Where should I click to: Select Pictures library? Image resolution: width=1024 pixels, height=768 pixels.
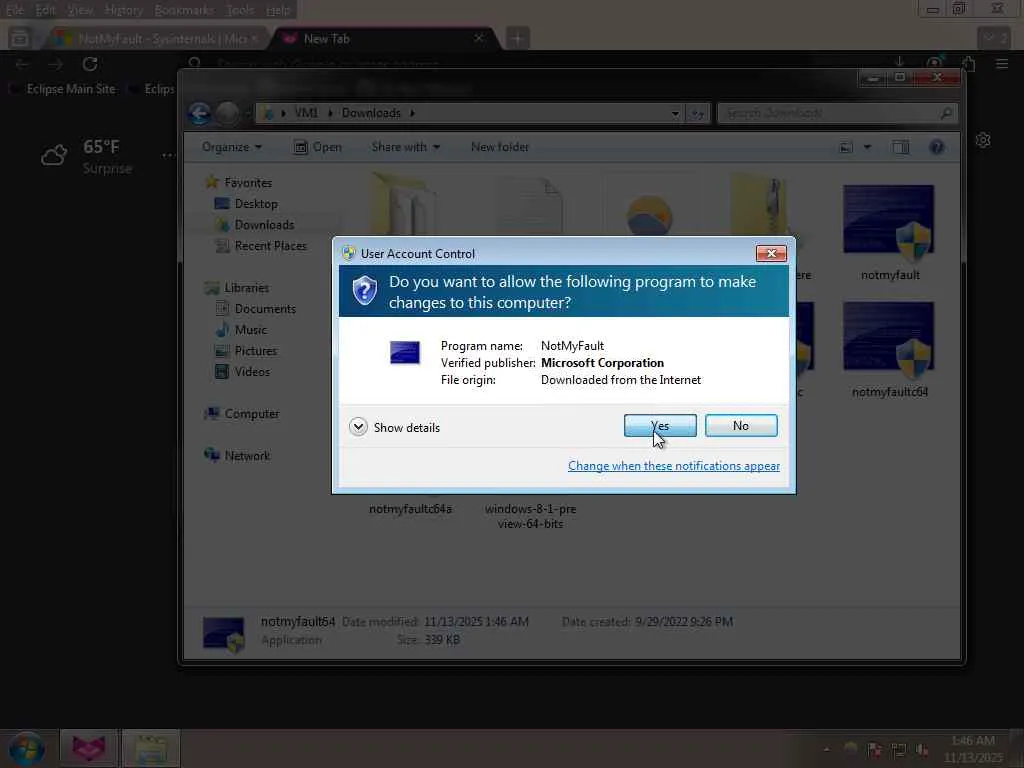point(255,351)
